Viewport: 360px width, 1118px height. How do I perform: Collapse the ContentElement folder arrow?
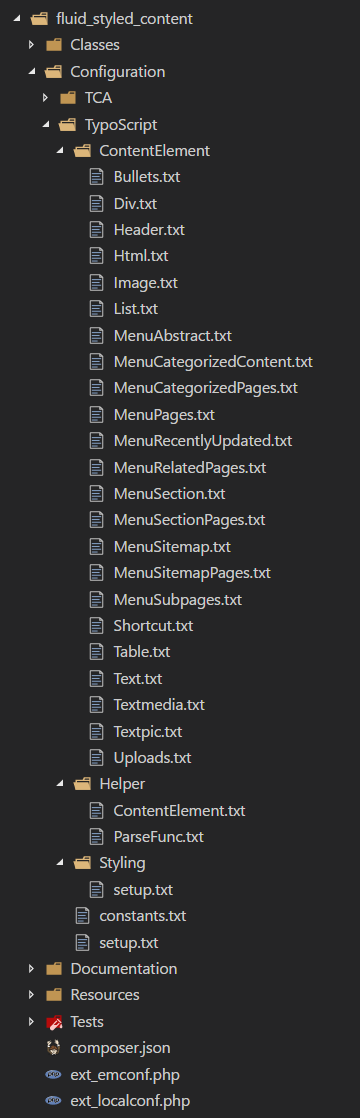click(60, 151)
